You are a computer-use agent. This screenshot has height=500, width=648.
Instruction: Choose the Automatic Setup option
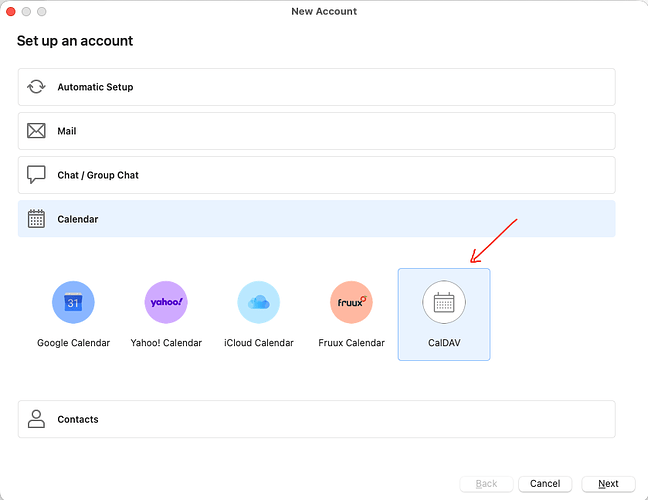pyautogui.click(x=317, y=87)
